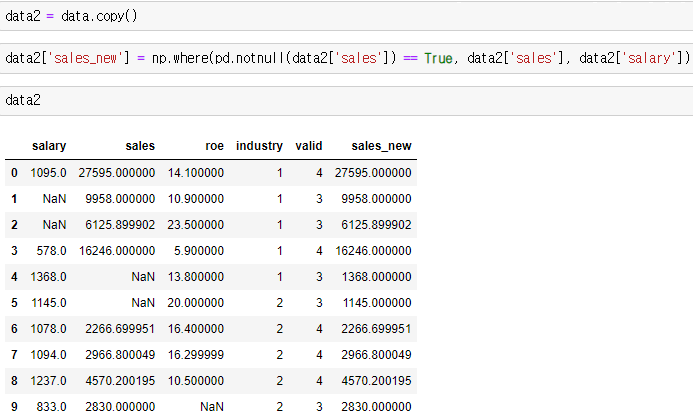Select row index 8 label
The height and width of the screenshot is (418, 693).
click(x=14, y=381)
